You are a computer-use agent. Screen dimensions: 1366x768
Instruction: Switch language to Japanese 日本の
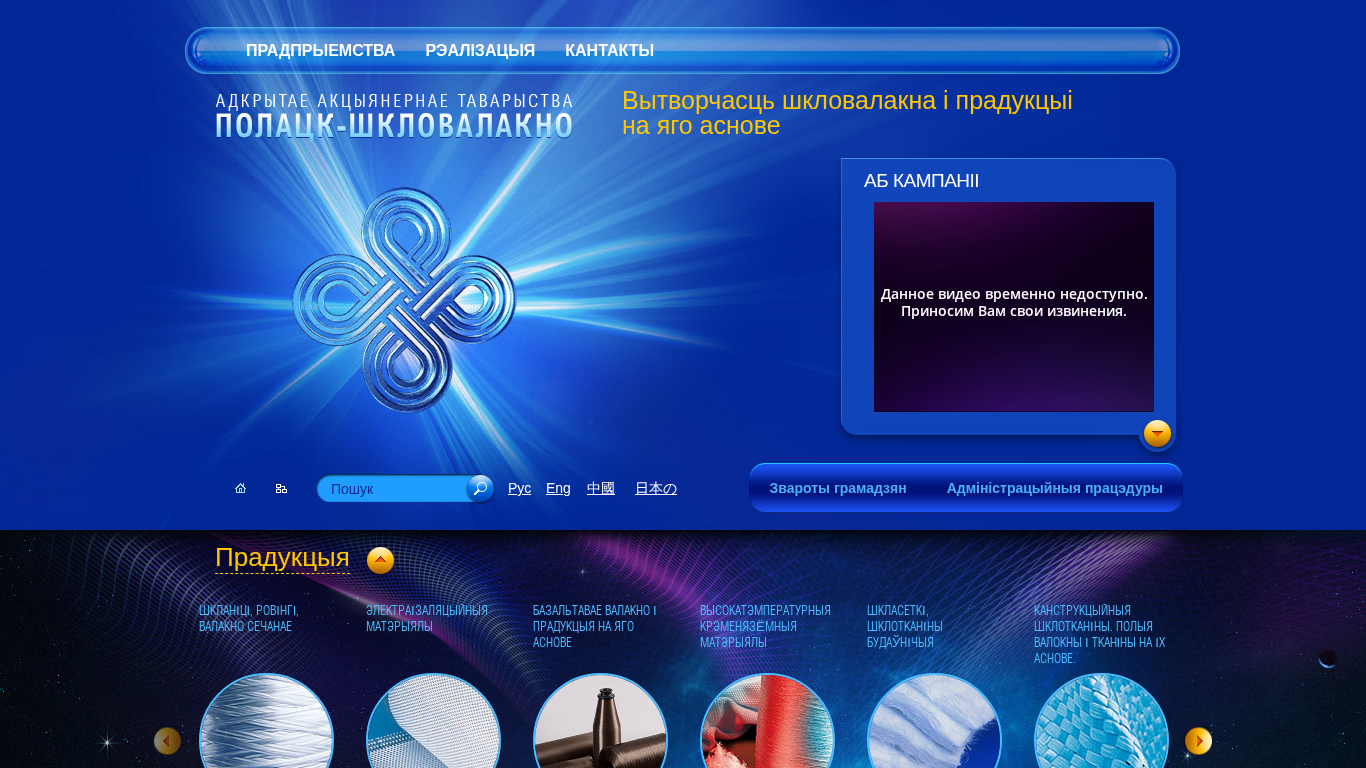(x=656, y=488)
